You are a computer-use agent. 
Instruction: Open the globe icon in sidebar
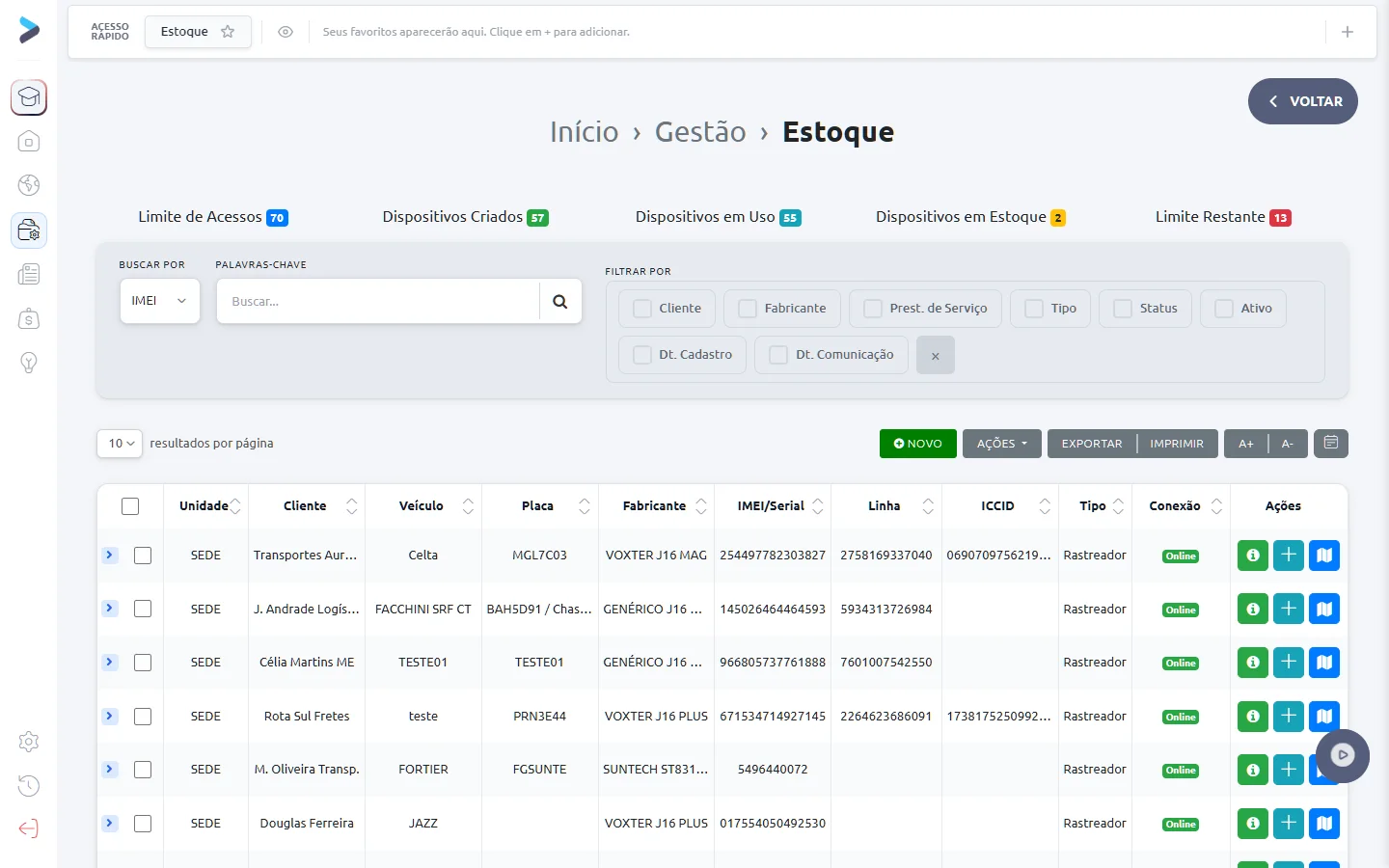point(29,185)
